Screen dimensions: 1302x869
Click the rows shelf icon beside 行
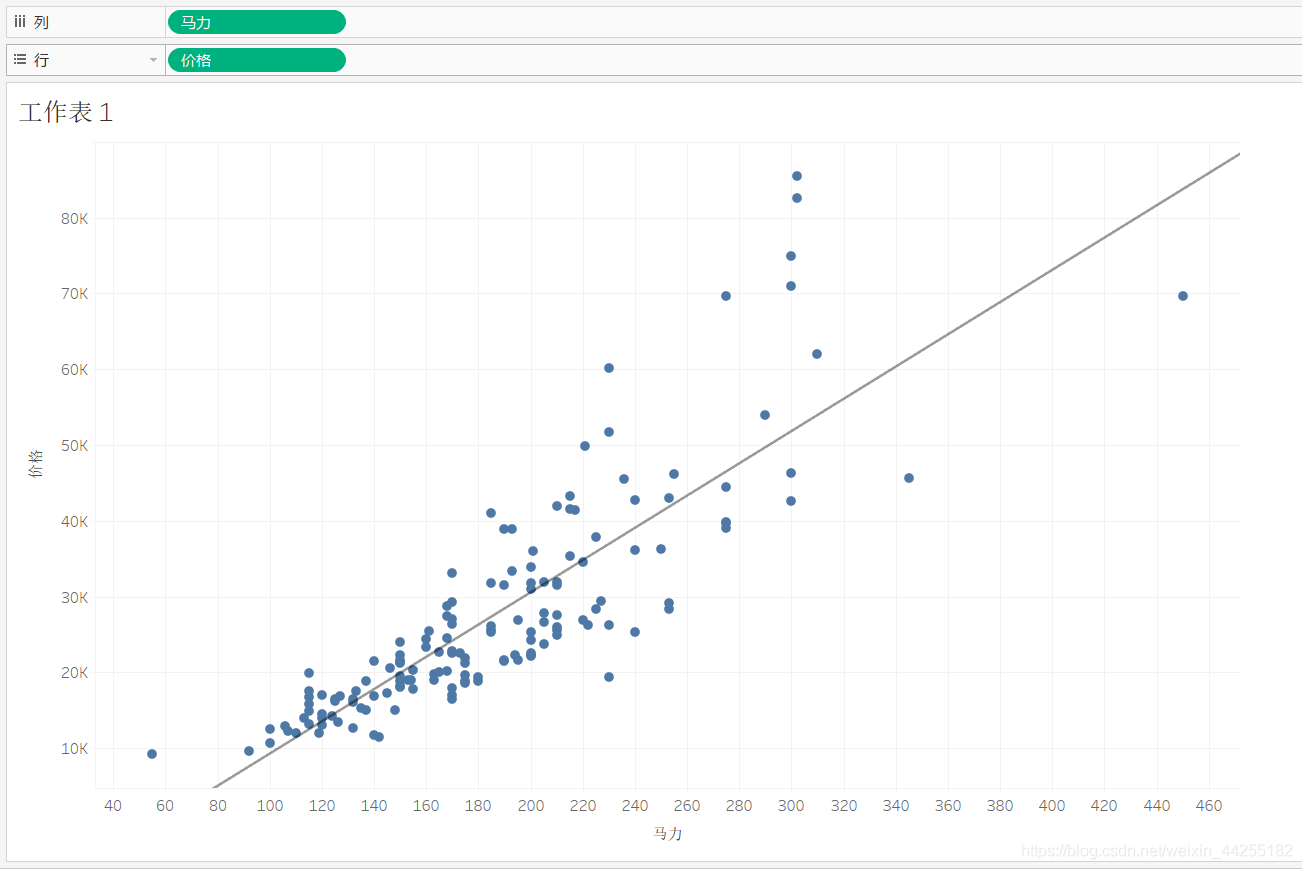19,60
